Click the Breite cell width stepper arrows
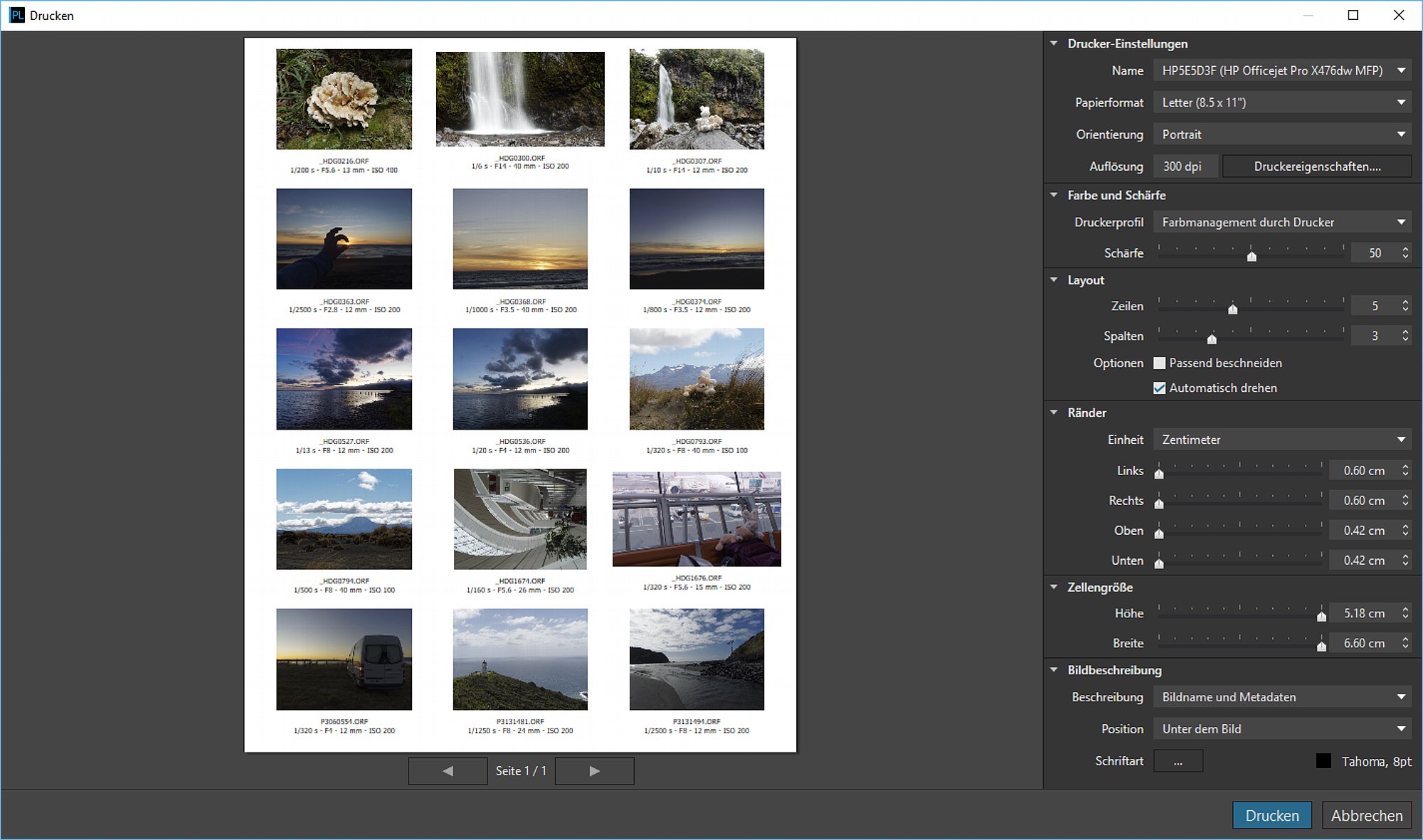 tap(1405, 643)
